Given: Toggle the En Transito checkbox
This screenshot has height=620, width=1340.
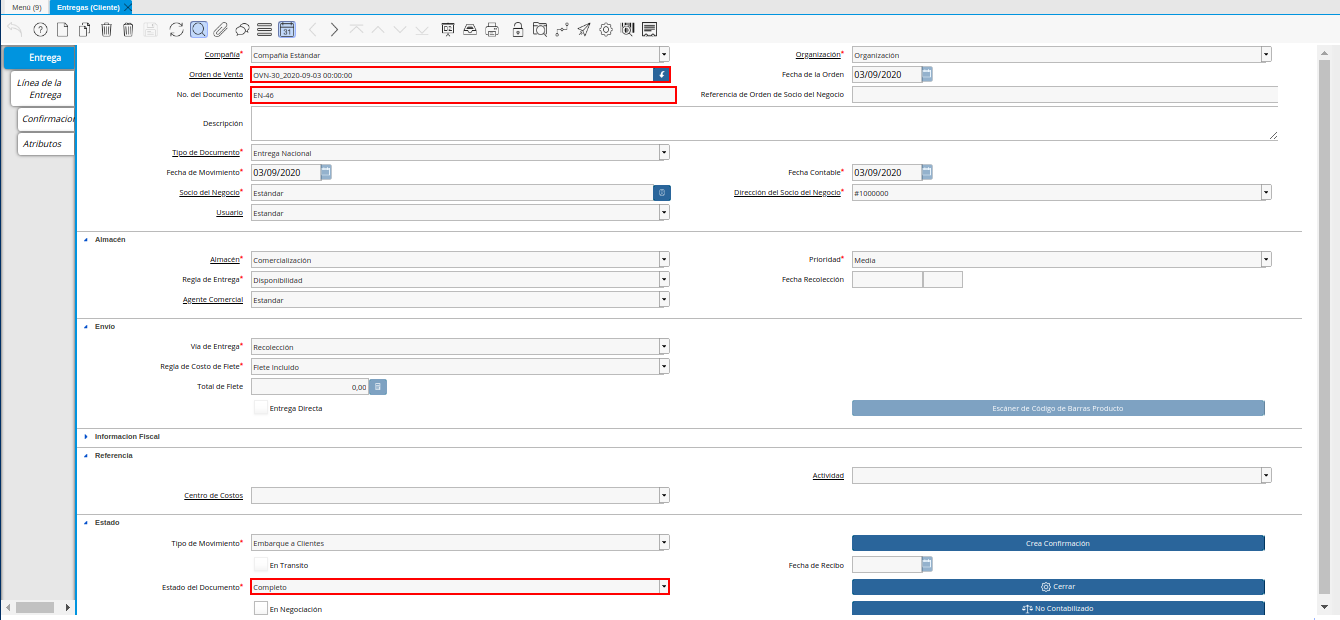Looking at the screenshot, I should pos(261,565).
